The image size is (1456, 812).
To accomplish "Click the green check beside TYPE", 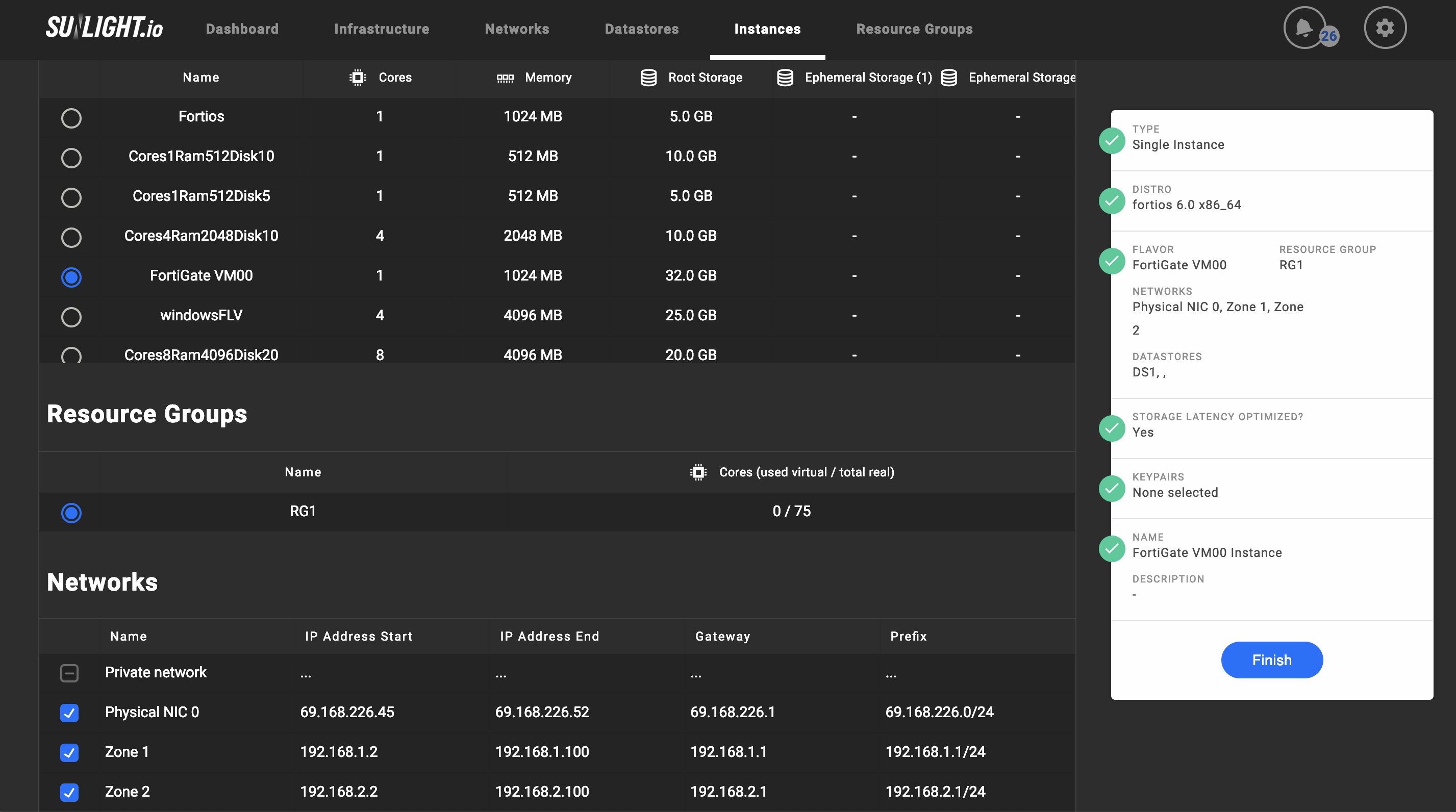I will 1112,140.
